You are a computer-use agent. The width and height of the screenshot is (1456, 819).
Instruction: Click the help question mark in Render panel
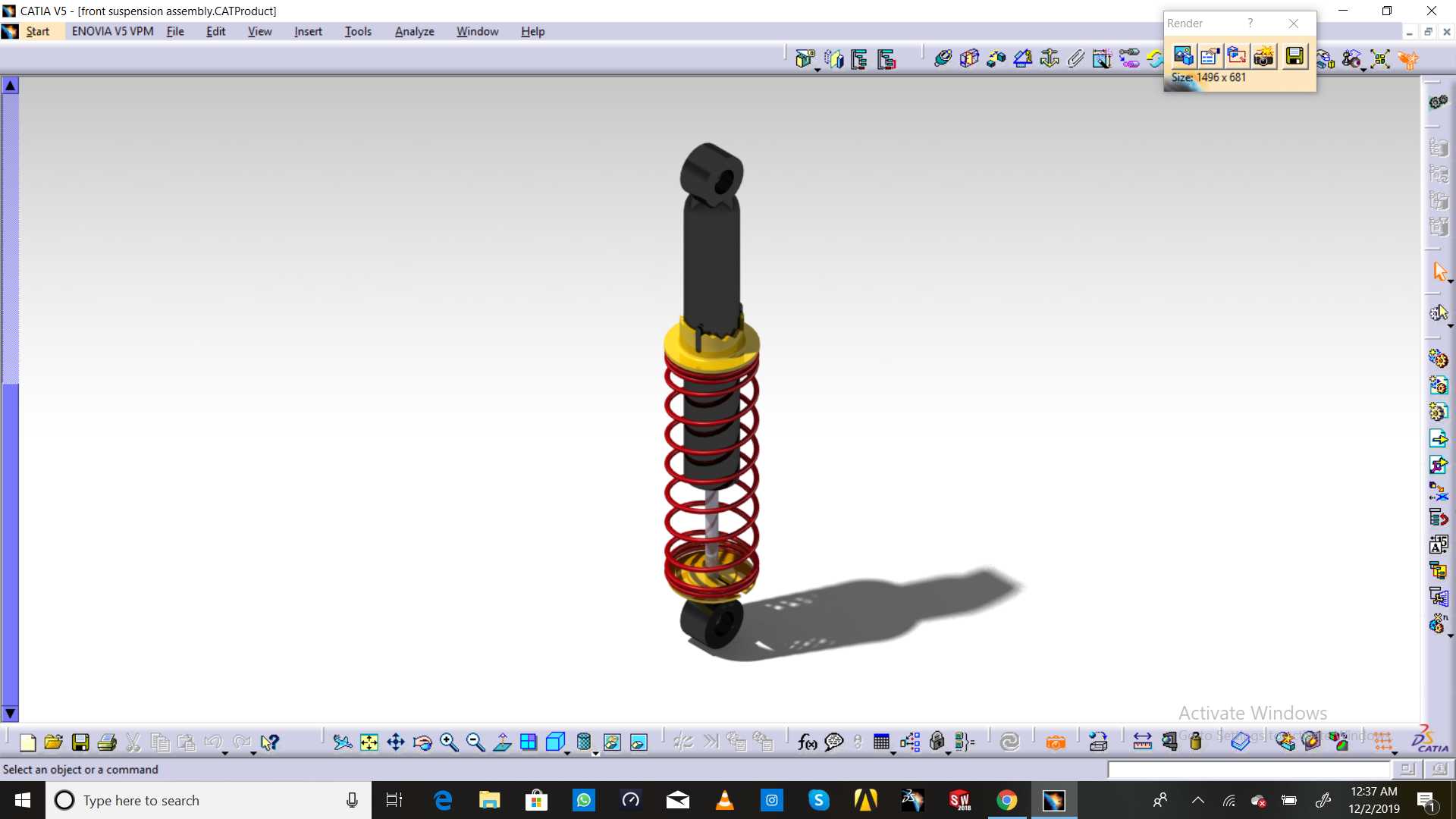click(x=1250, y=24)
